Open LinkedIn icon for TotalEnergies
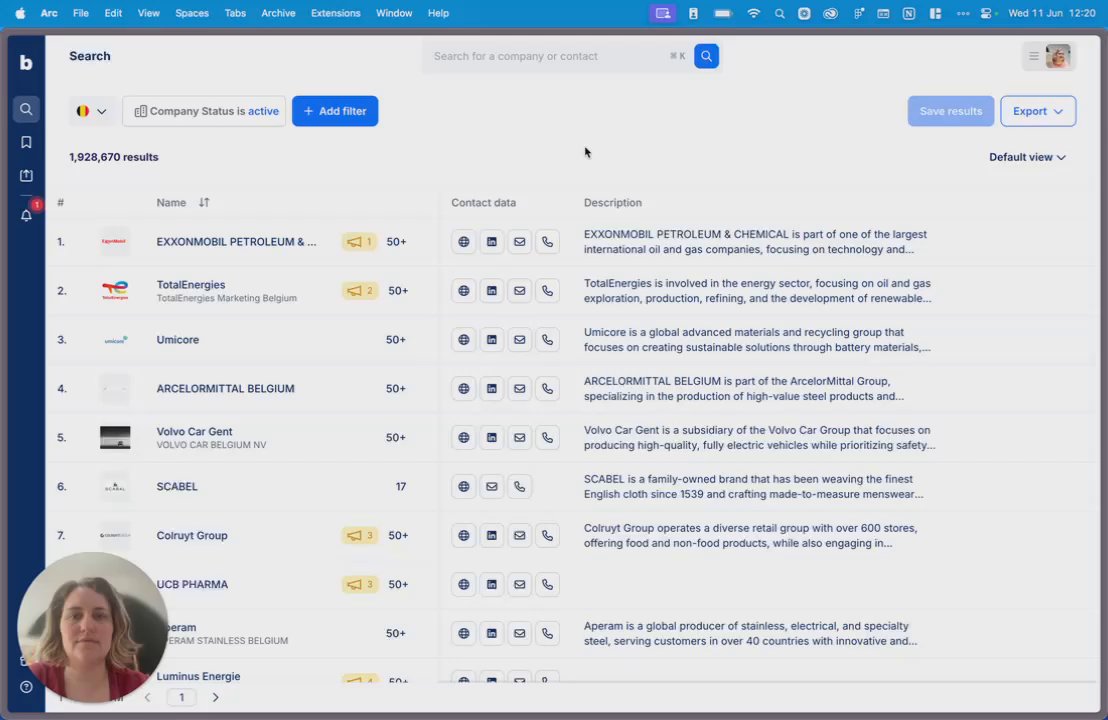The width and height of the screenshot is (1108, 720). point(491,290)
